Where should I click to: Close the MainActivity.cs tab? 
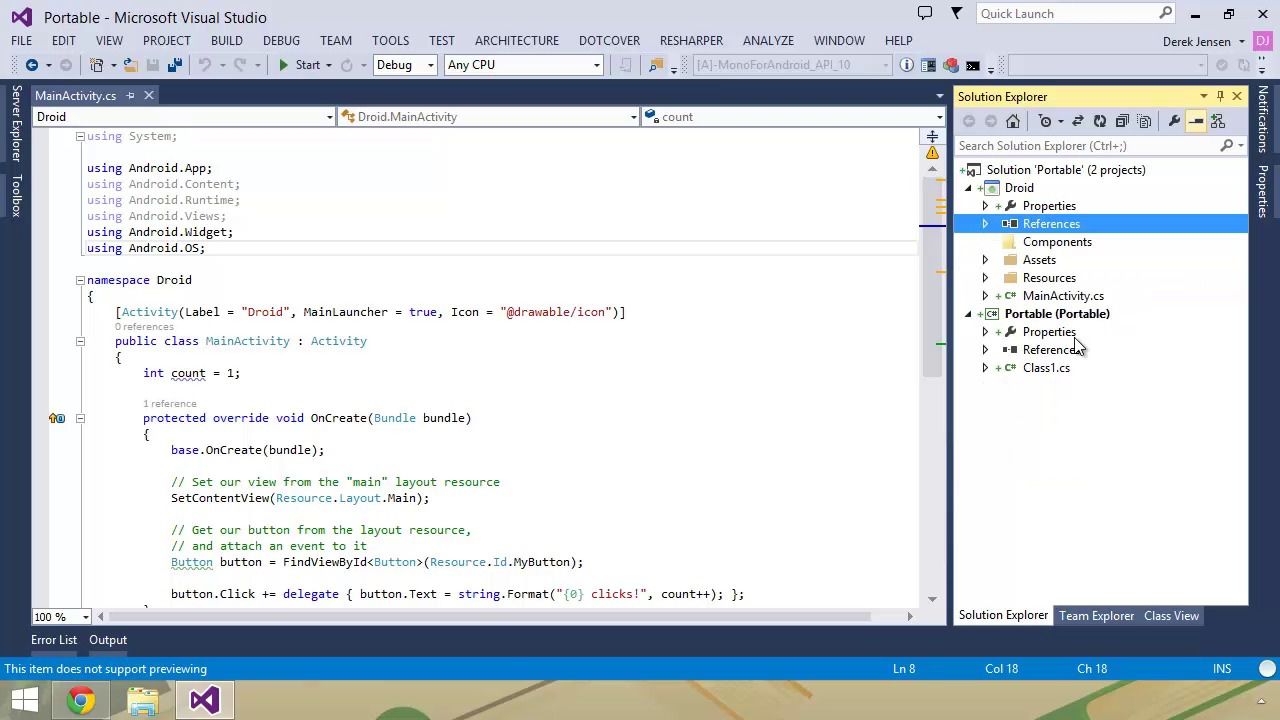tap(148, 96)
